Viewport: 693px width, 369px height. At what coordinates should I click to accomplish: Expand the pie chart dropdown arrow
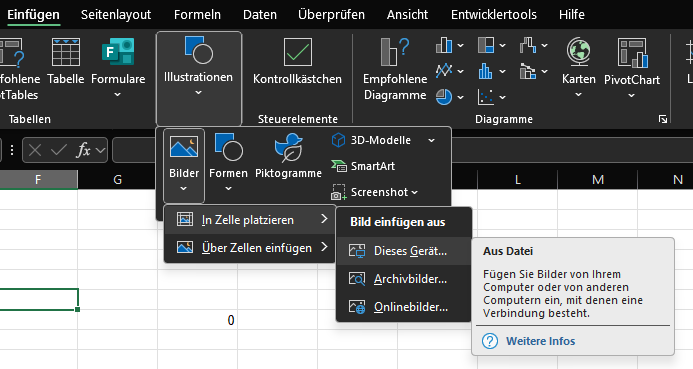click(461, 97)
